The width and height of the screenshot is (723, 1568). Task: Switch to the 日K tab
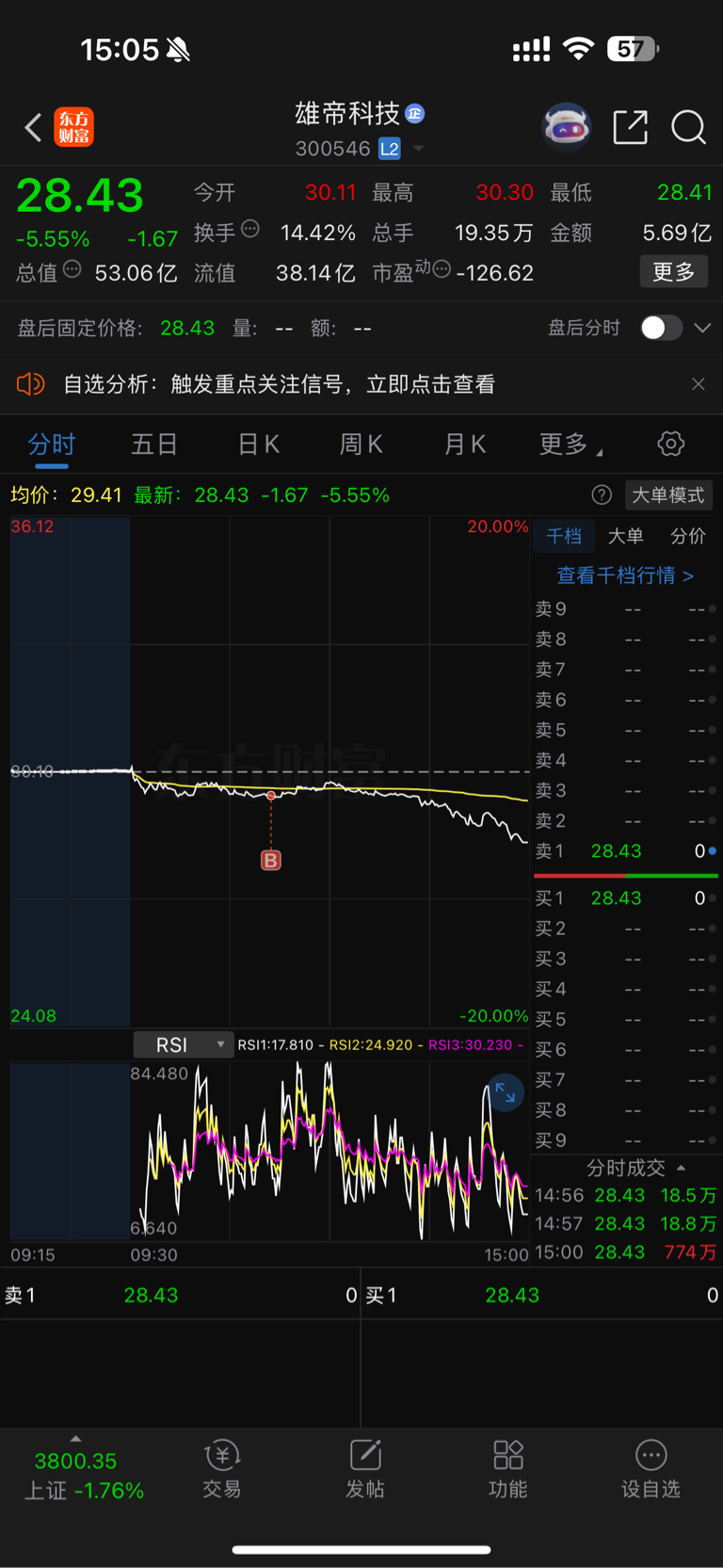[x=258, y=444]
